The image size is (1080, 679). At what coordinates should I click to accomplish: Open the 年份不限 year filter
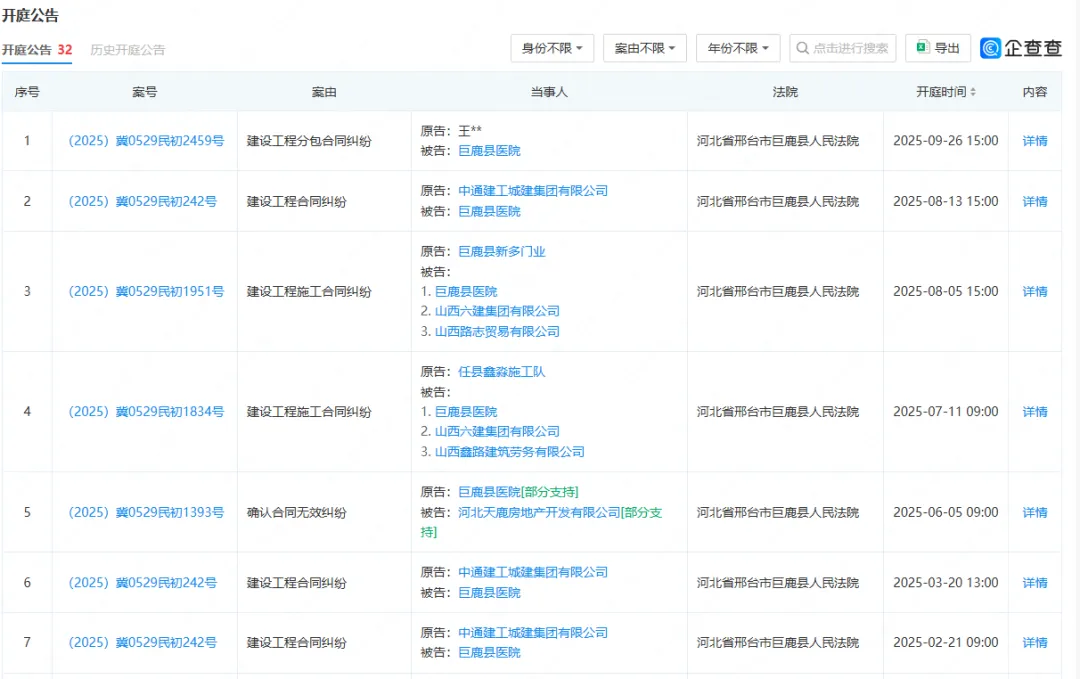click(738, 48)
